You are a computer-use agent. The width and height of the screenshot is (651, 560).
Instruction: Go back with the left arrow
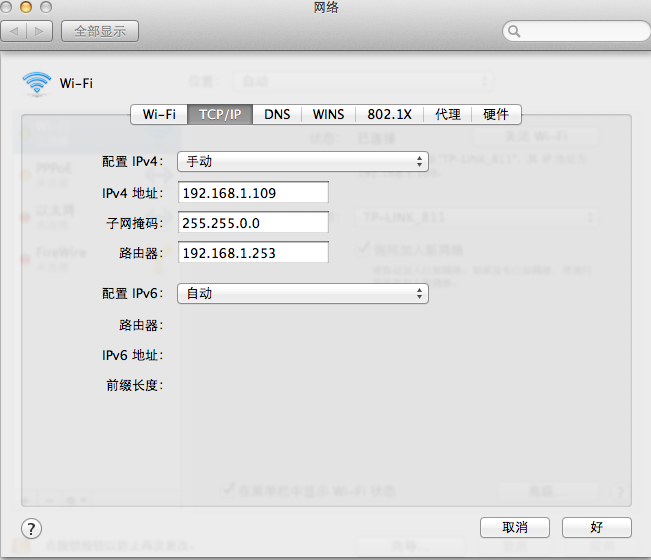(x=14, y=31)
